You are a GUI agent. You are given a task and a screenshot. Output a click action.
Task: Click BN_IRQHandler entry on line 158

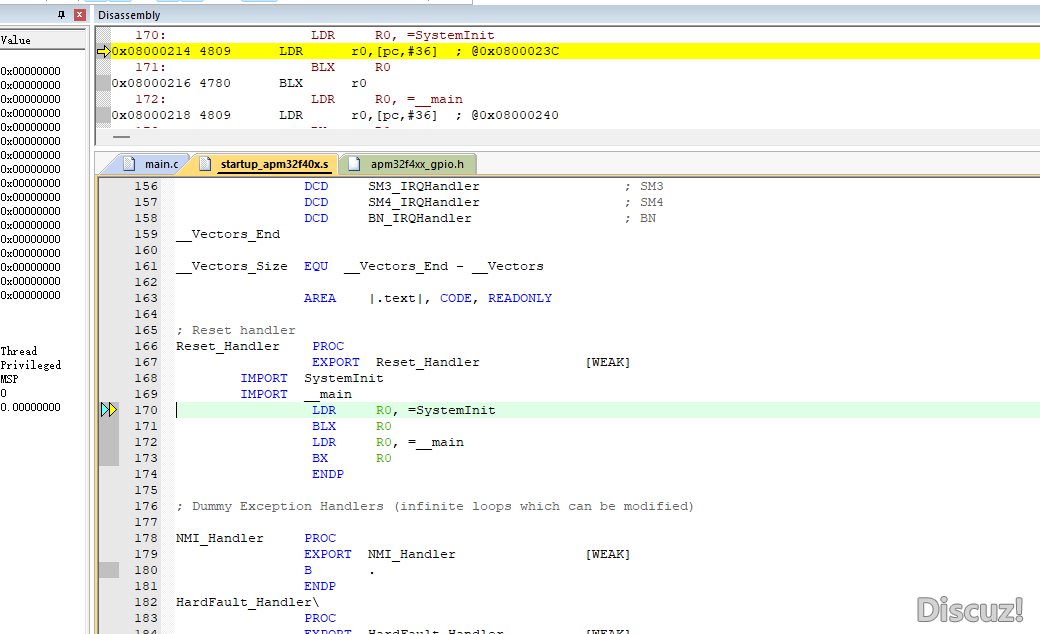click(420, 218)
